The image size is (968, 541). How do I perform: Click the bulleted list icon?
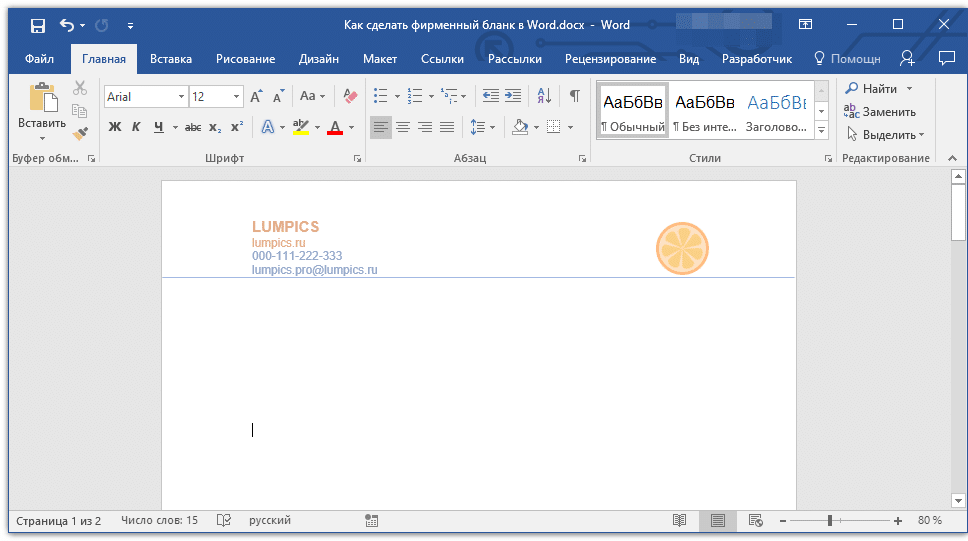[380, 97]
